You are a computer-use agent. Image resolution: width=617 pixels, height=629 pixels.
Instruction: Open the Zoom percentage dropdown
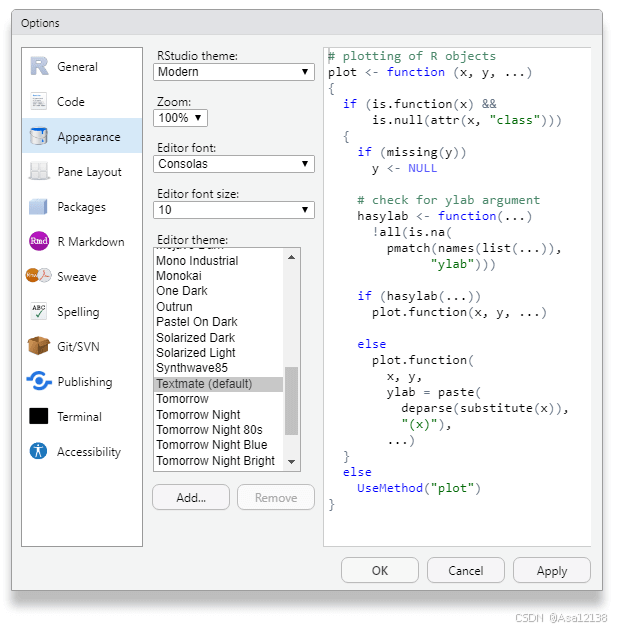pos(180,118)
